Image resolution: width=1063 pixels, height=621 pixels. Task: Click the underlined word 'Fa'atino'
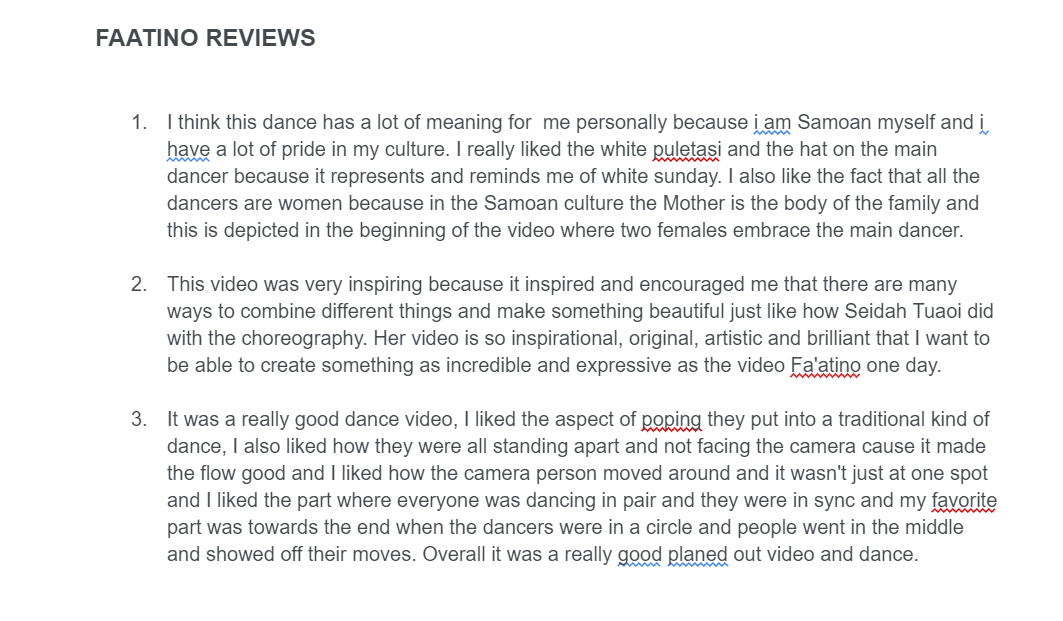coord(825,365)
